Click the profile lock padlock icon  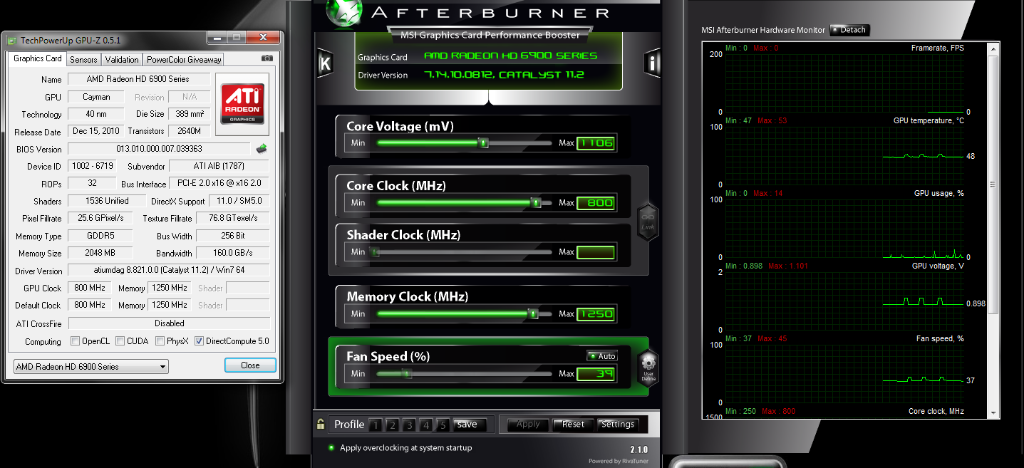[320, 424]
